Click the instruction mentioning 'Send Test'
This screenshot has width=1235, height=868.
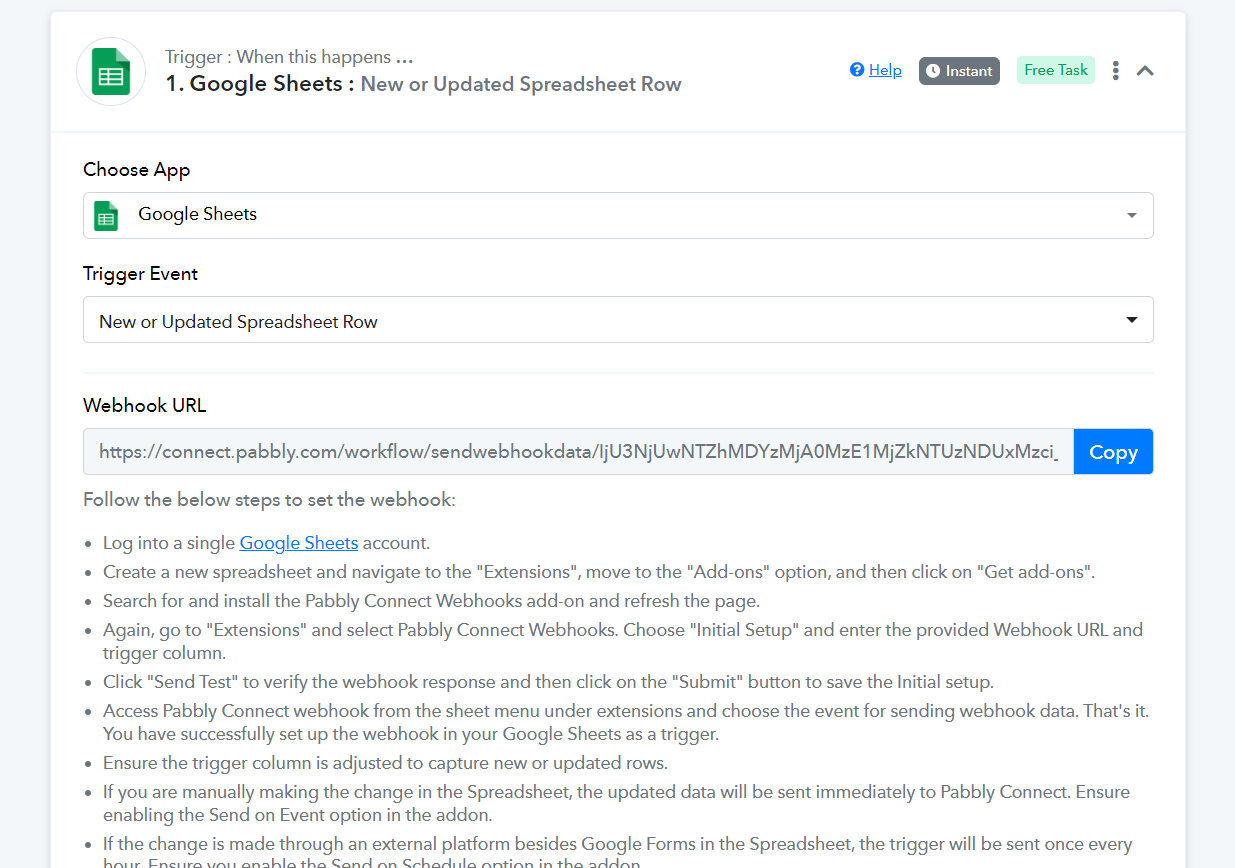548,682
